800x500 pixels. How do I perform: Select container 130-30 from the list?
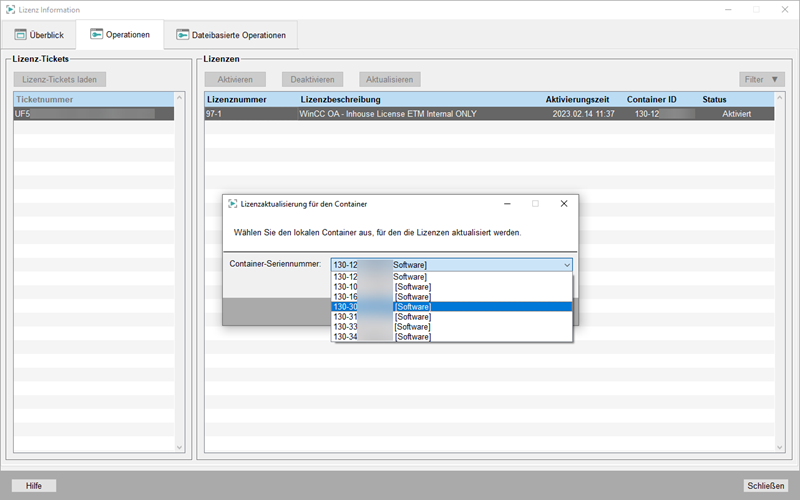click(451, 307)
